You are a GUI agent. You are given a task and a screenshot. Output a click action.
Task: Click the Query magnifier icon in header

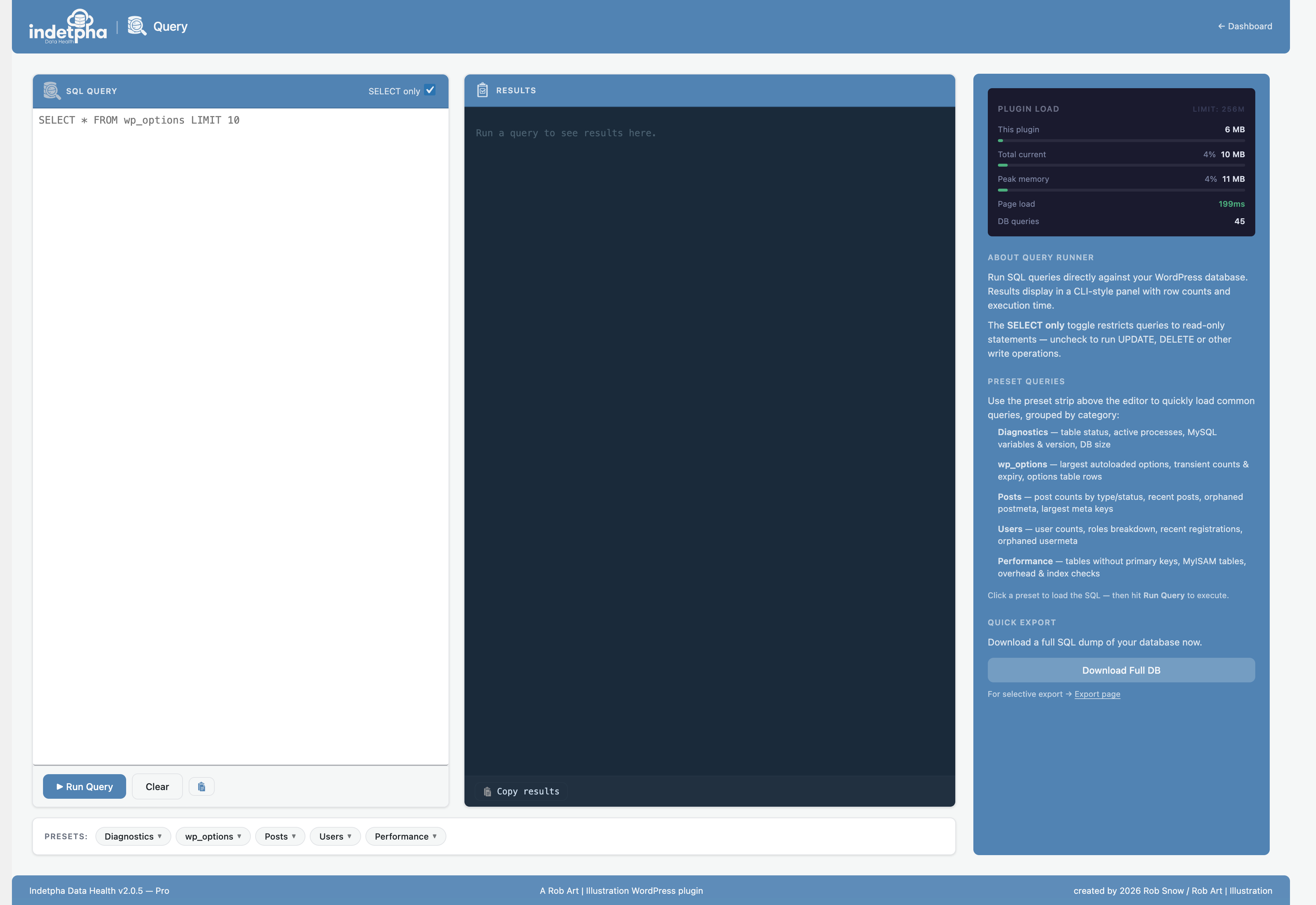(x=137, y=26)
